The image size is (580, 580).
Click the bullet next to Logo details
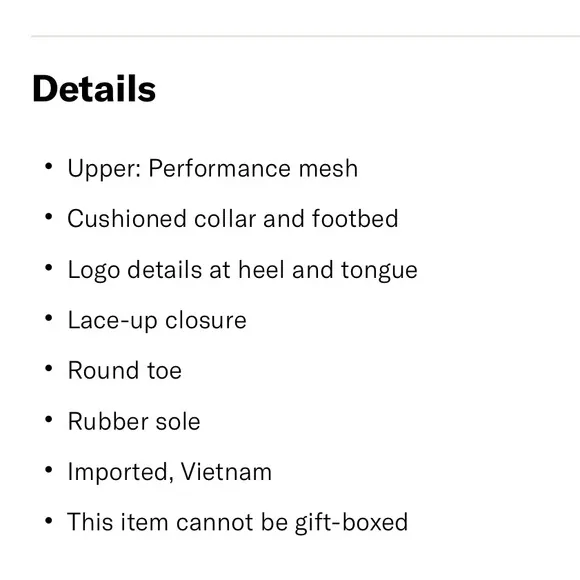[48, 267]
